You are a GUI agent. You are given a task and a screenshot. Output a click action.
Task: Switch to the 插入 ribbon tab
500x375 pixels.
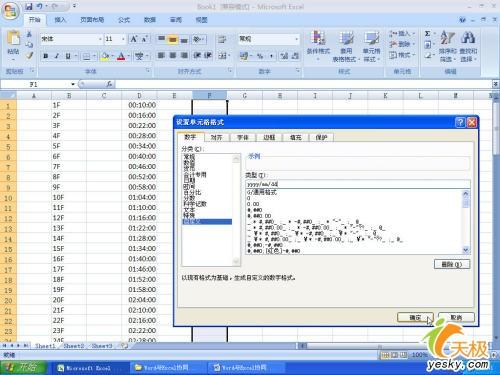point(60,20)
